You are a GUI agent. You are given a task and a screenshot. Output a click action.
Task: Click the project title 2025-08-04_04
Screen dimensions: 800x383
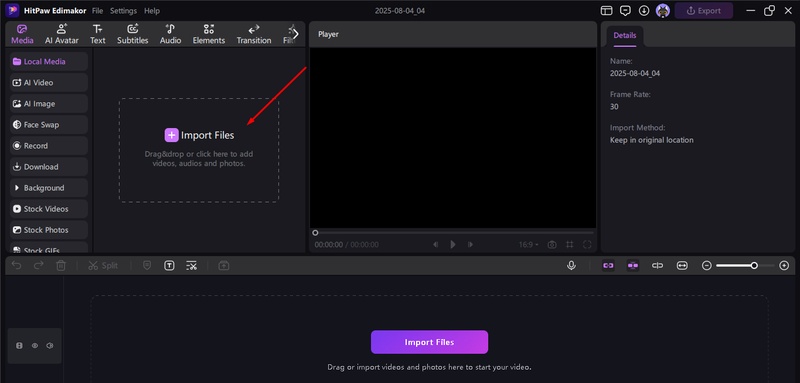[x=400, y=11]
